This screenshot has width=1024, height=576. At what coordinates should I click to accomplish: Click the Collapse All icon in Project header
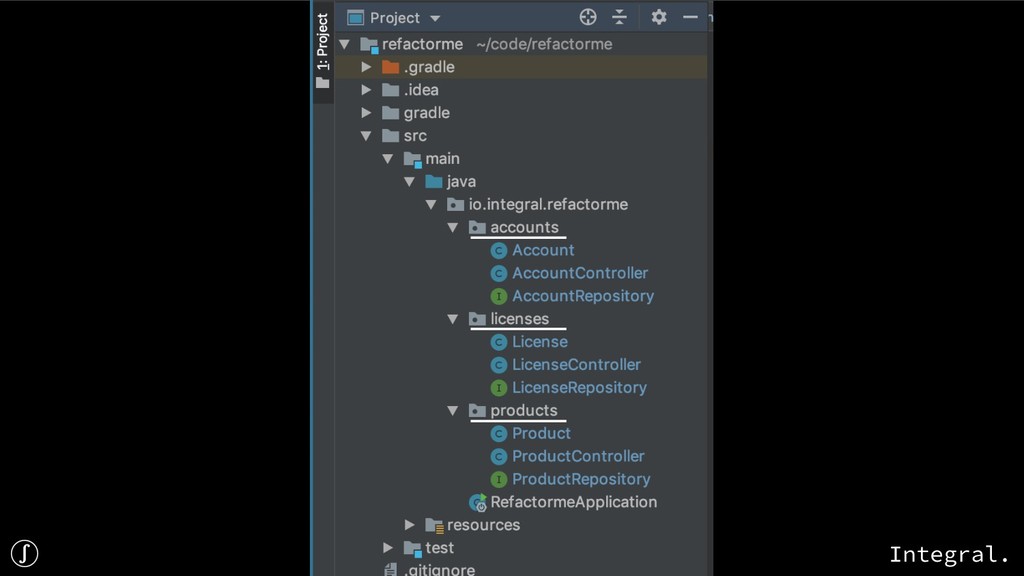tap(619, 17)
